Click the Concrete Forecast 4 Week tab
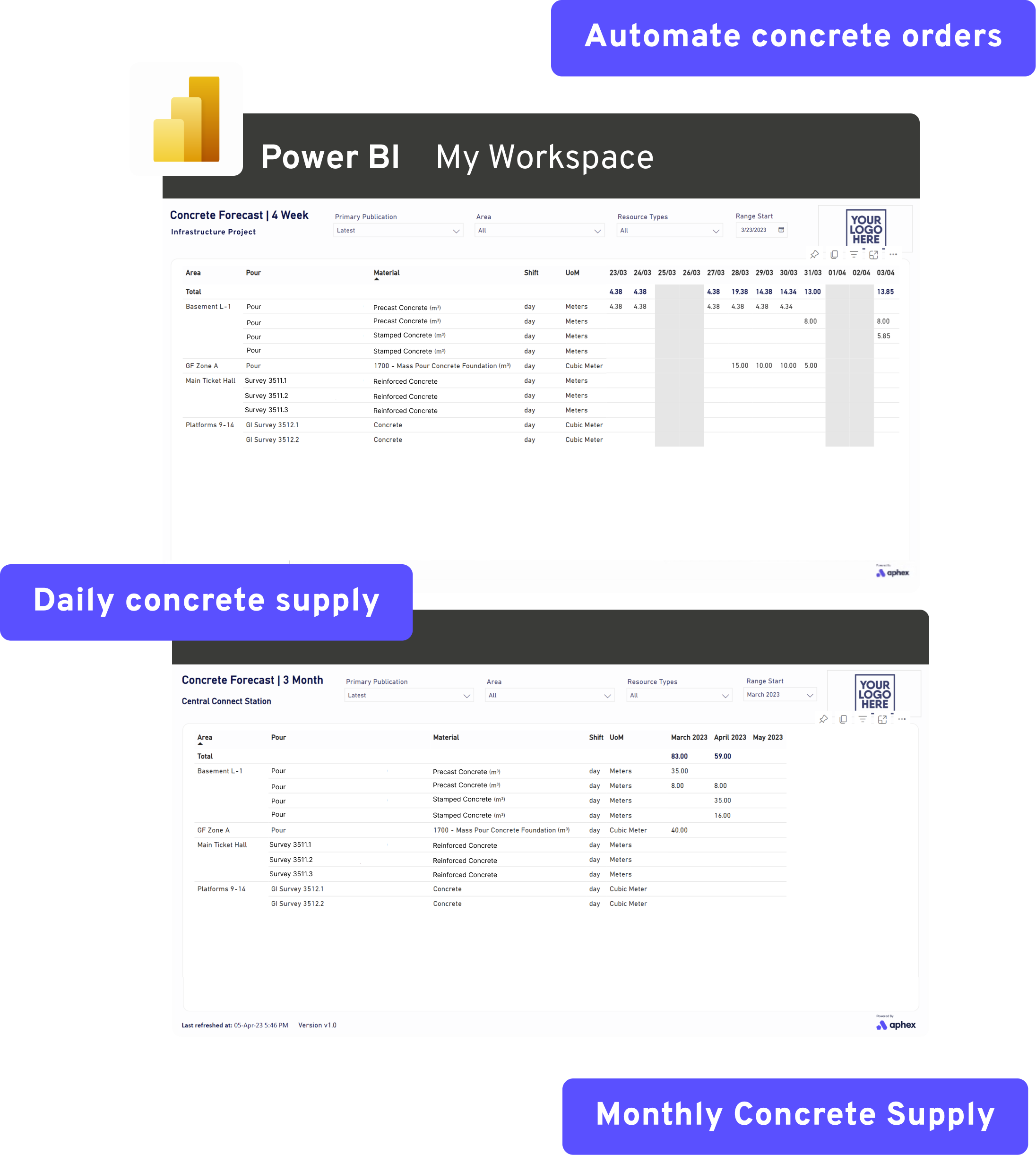Image resolution: width=1036 pixels, height=1155 pixels. click(240, 214)
